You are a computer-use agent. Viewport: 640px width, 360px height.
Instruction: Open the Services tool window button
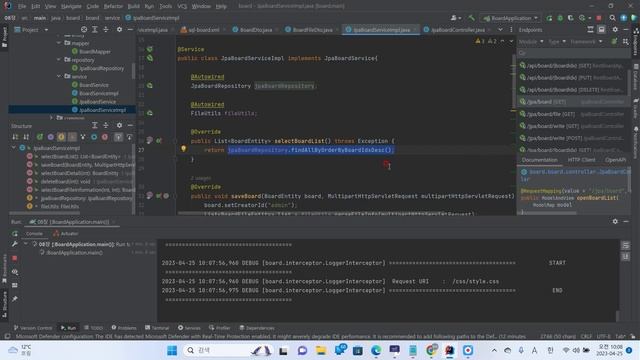coord(189,328)
